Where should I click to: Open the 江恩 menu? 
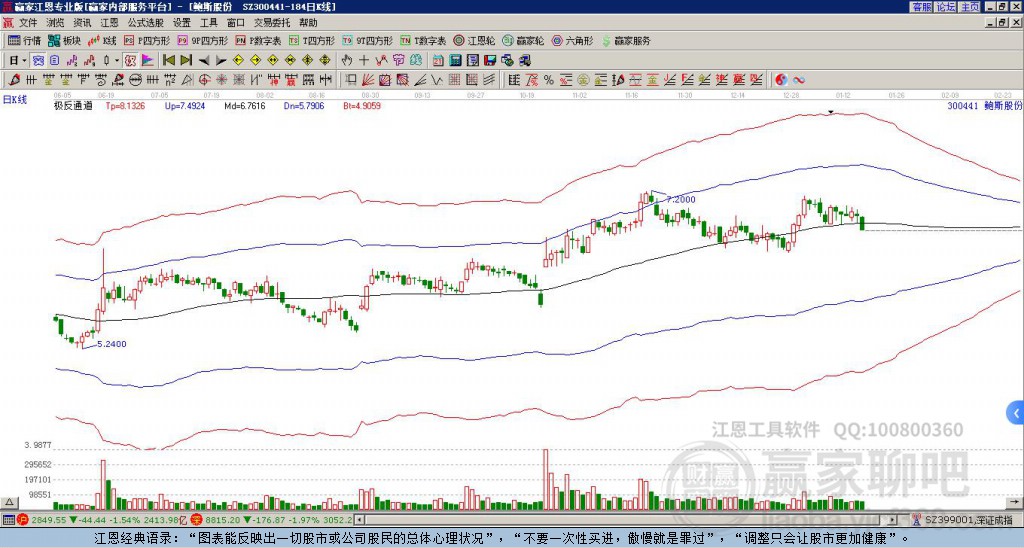tap(109, 23)
